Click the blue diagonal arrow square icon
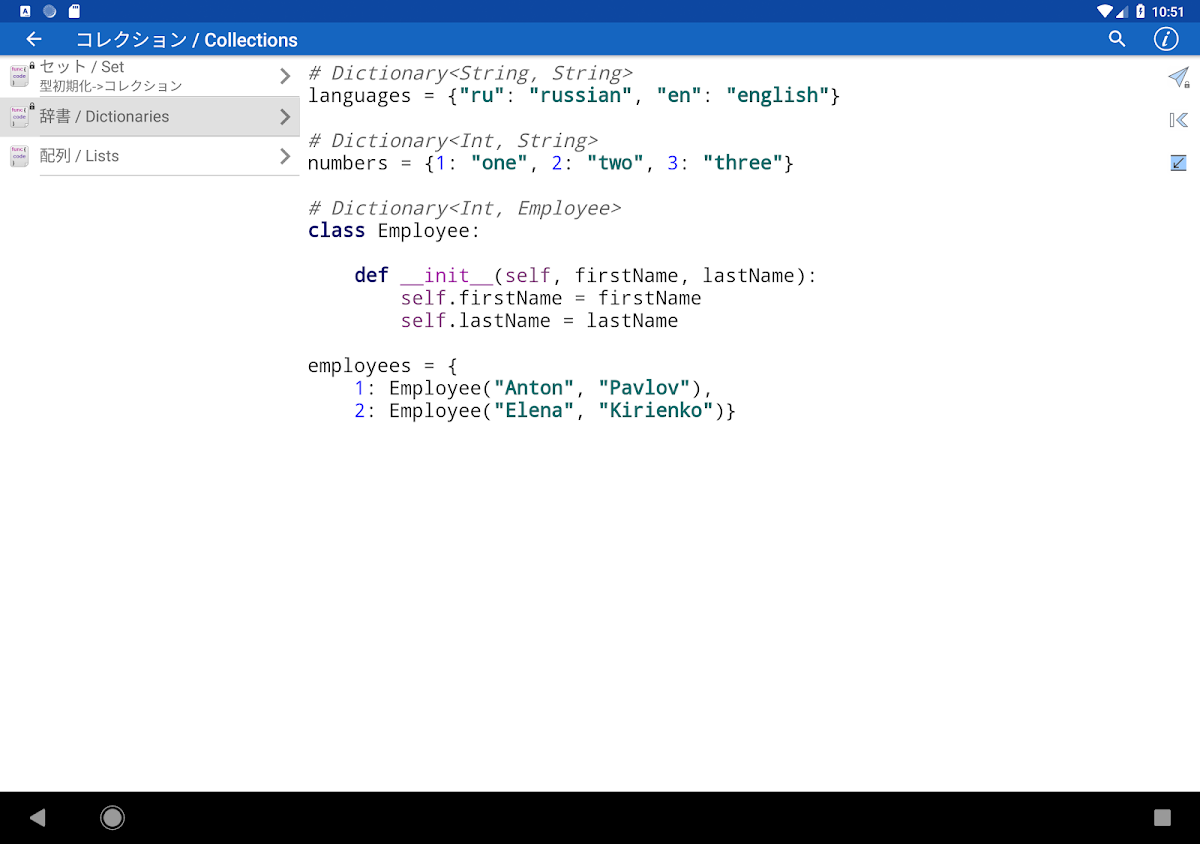1200x844 pixels. (x=1178, y=162)
